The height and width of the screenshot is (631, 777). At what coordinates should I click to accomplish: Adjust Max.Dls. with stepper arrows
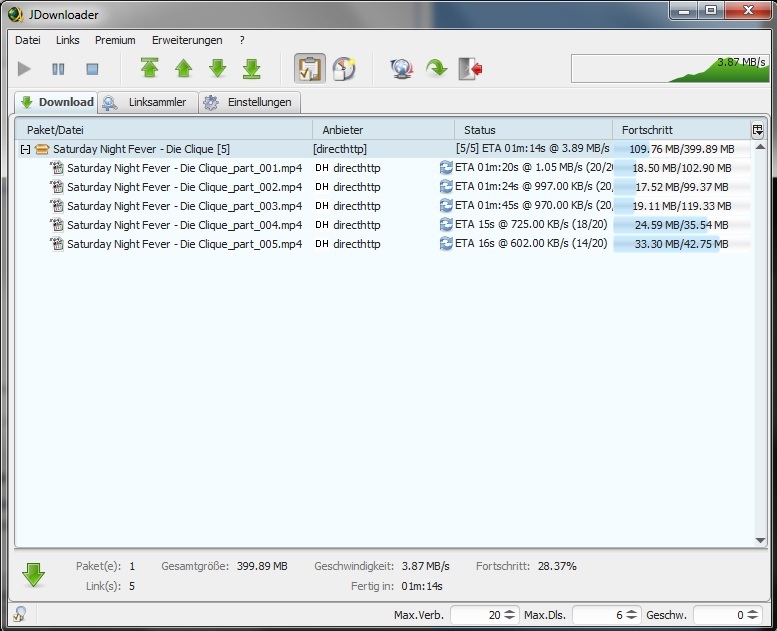pyautogui.click(x=631, y=615)
